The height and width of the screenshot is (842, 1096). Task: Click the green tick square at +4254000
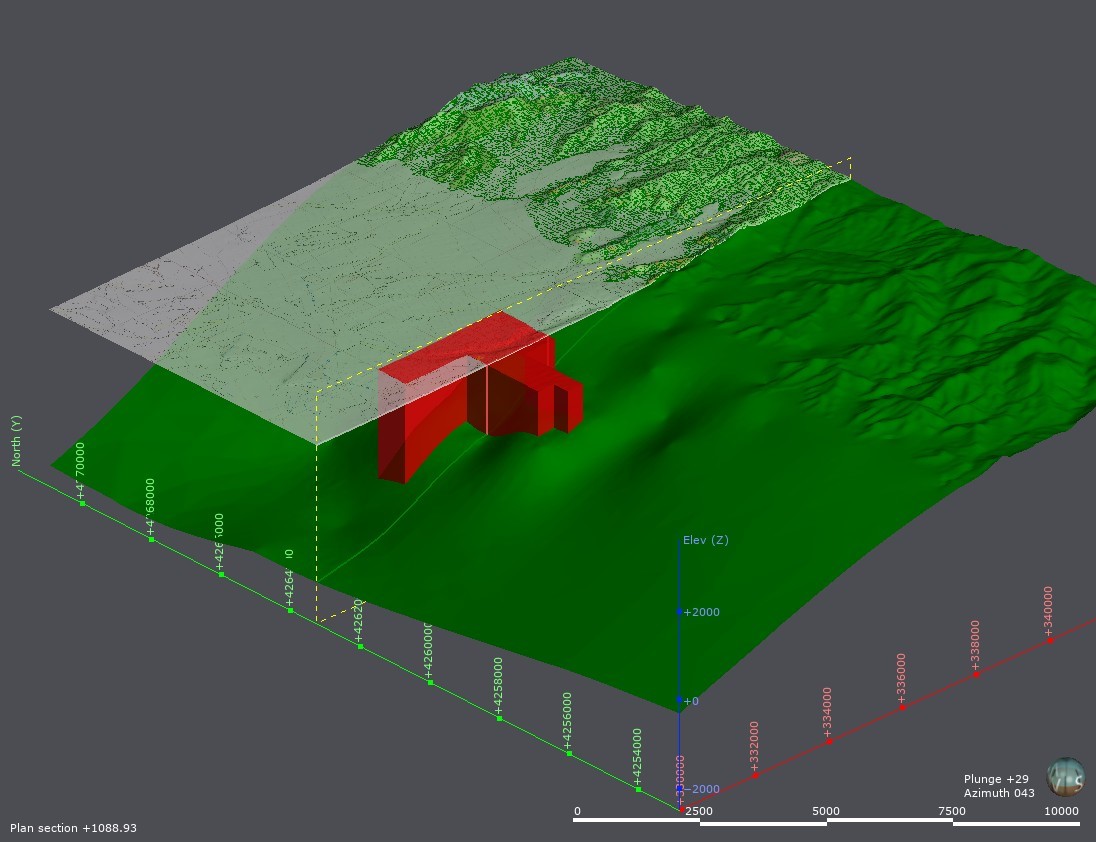[637, 789]
